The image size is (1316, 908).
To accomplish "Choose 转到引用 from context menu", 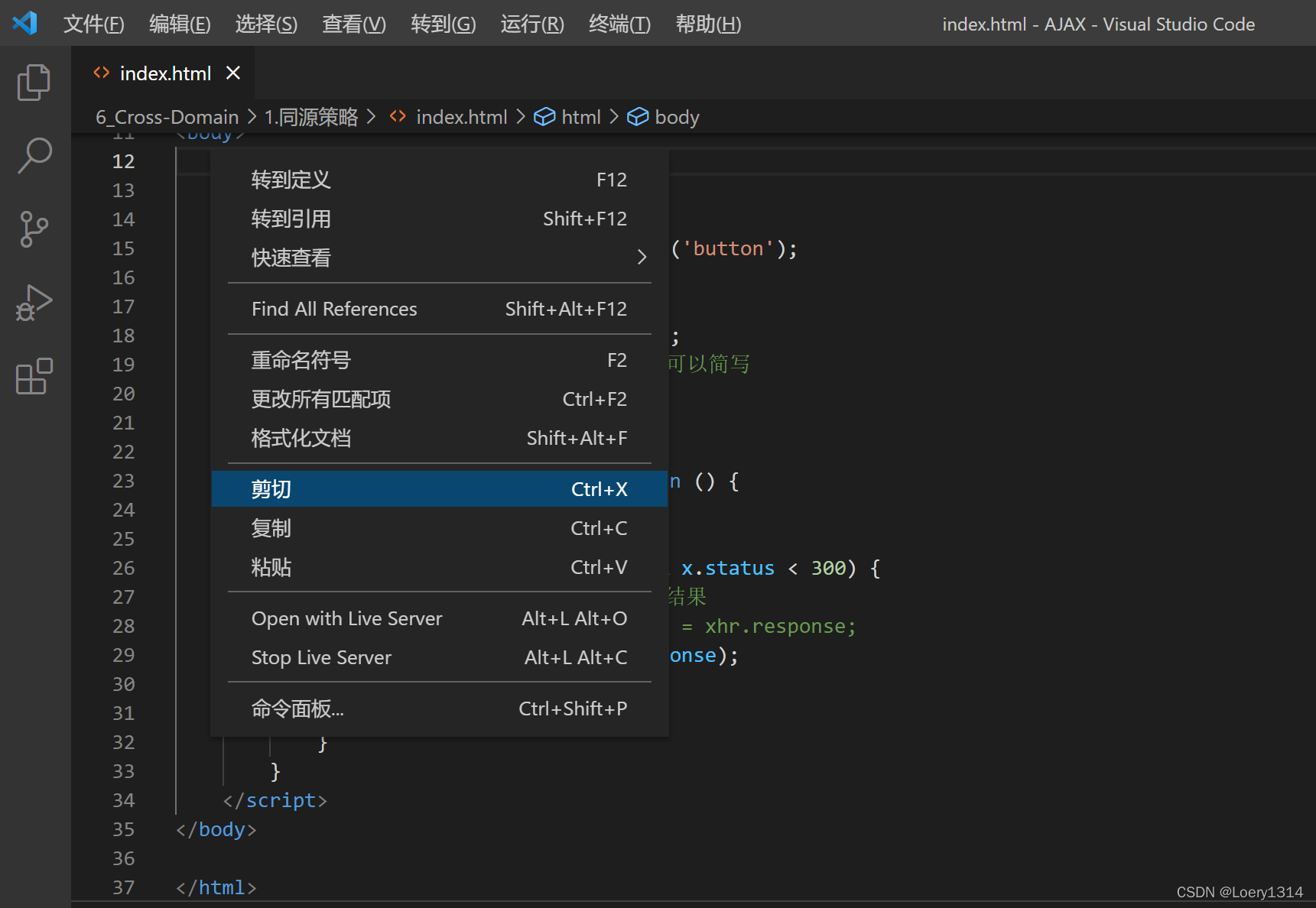I will click(440, 219).
